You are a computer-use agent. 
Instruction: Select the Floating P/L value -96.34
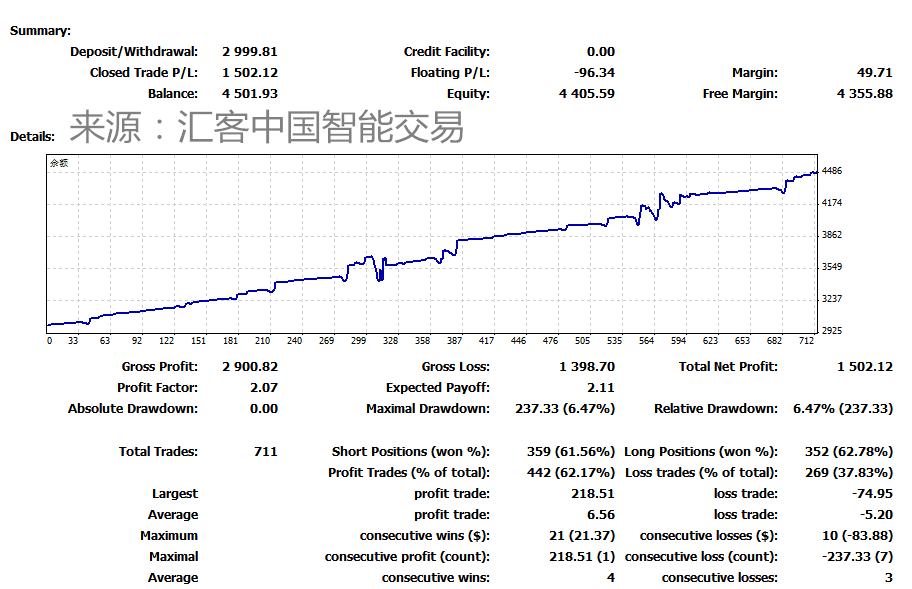[x=594, y=73]
